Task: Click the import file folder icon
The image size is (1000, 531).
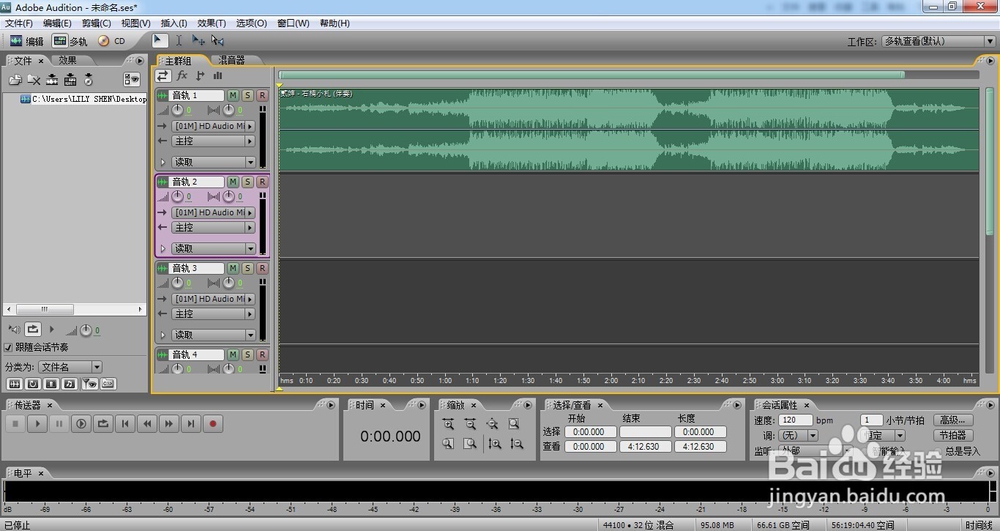Action: [15, 80]
